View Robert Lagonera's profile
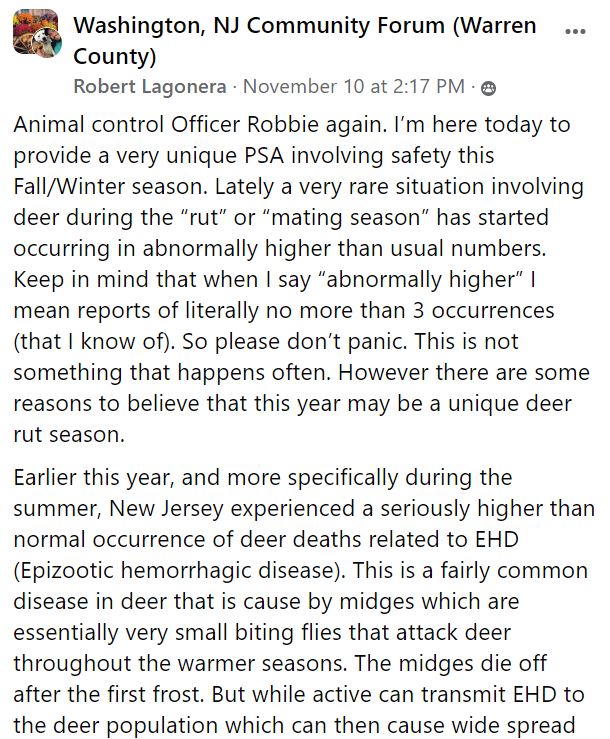Image resolution: width=610 pixels, height=739 pixels. coord(150,87)
